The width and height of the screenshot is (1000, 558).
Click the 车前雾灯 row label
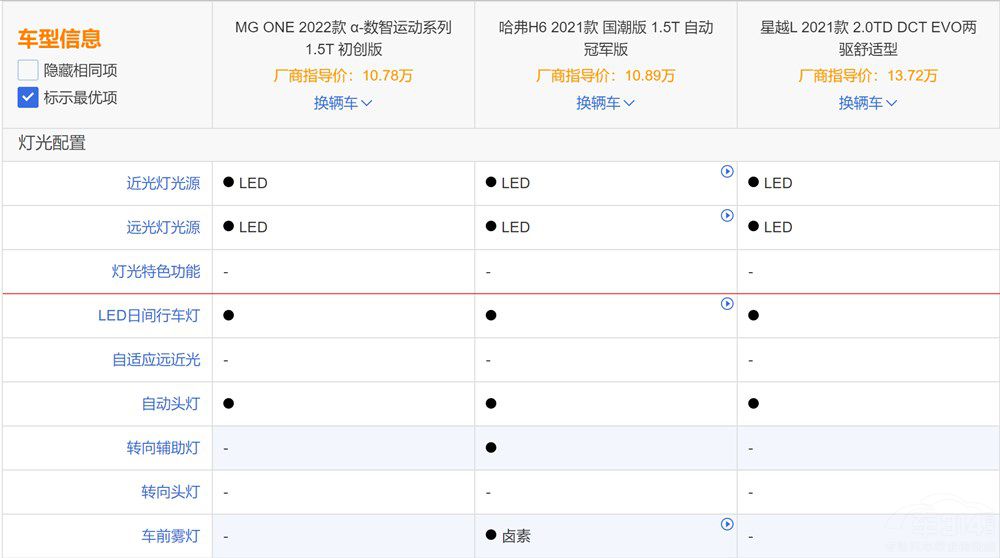[x=171, y=535]
